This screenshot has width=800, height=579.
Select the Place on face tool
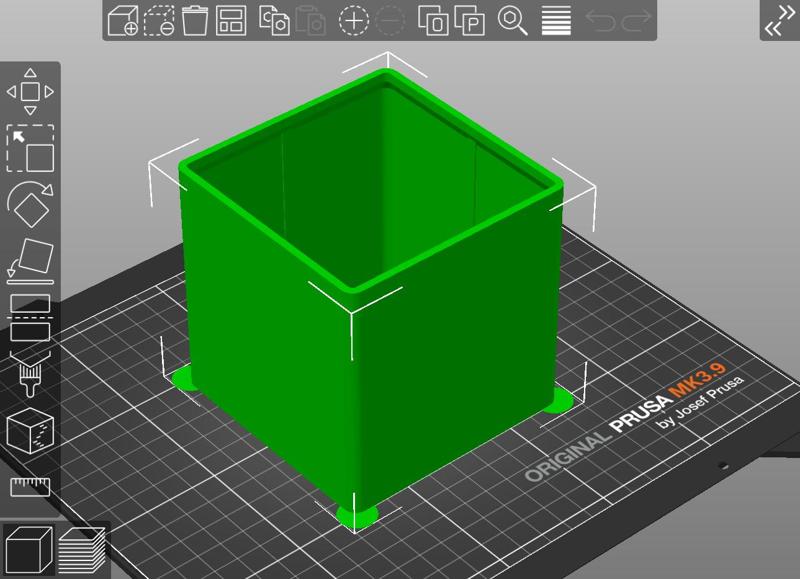tap(30, 261)
